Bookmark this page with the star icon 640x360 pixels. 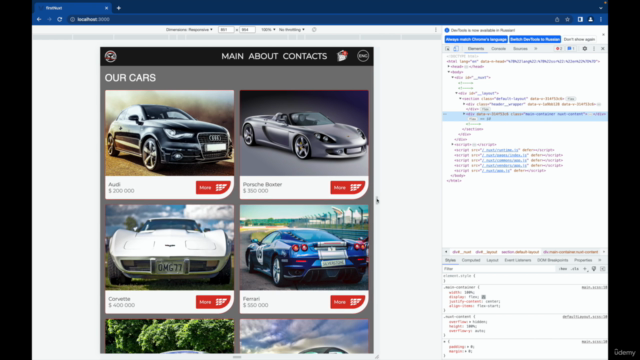coord(567,19)
